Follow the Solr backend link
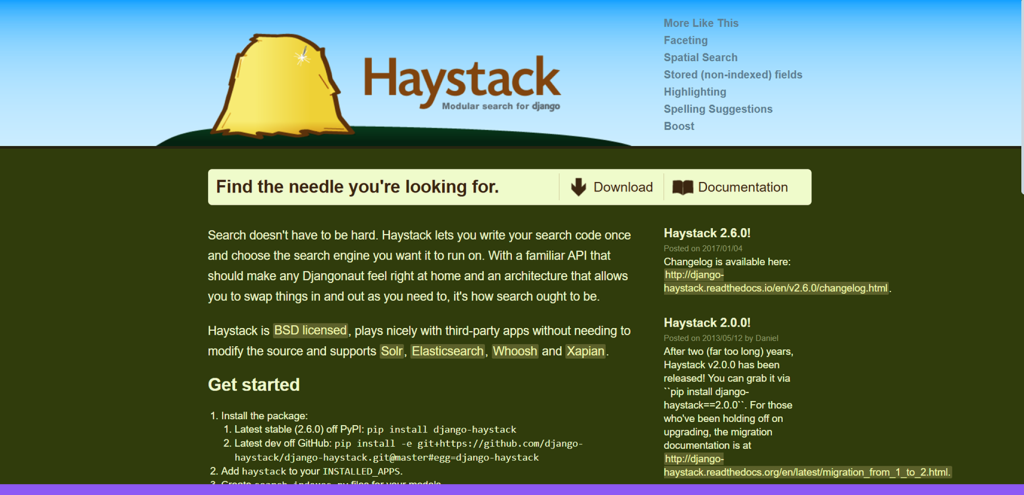 coord(392,352)
